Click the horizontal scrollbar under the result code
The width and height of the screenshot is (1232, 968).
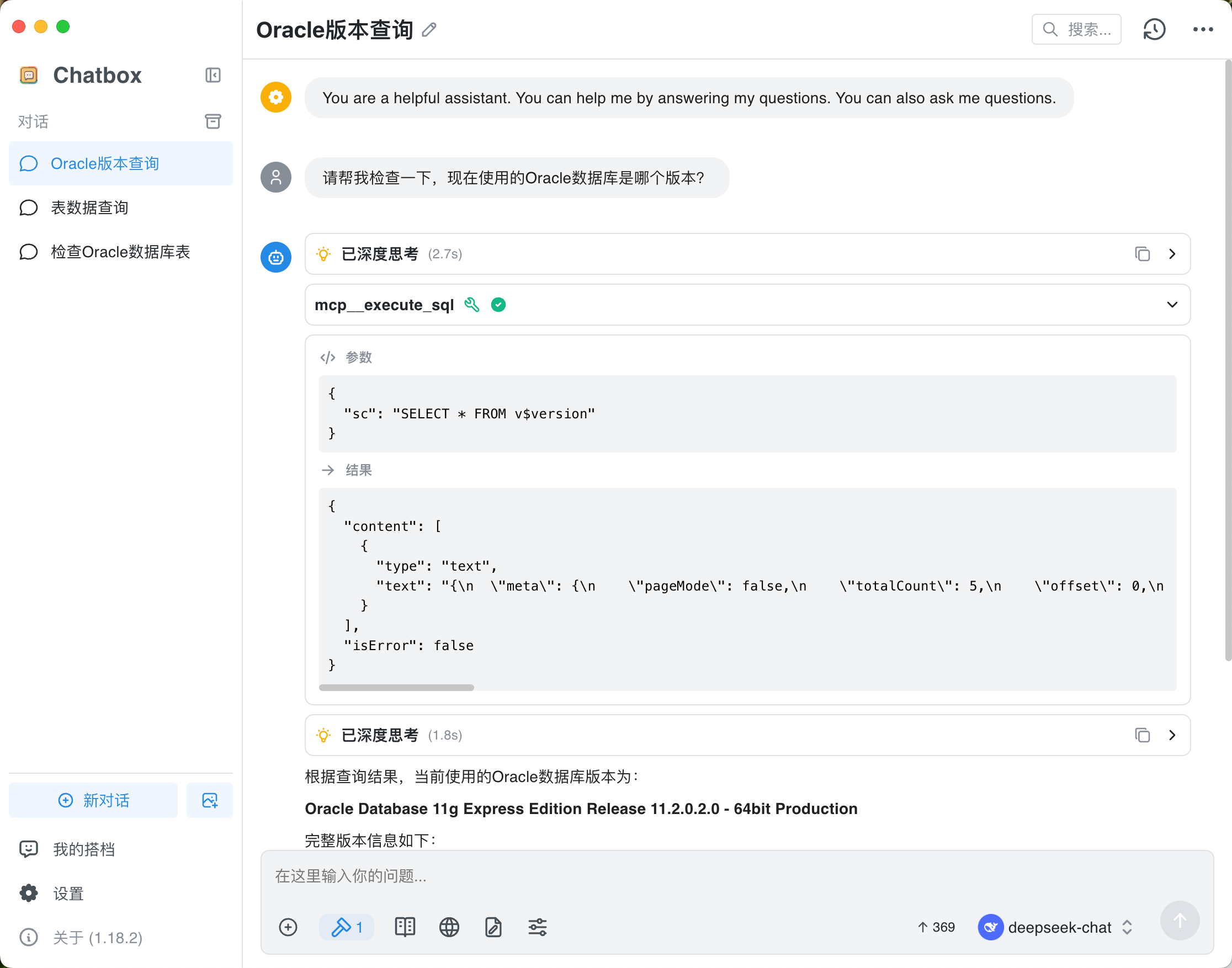pos(396,688)
